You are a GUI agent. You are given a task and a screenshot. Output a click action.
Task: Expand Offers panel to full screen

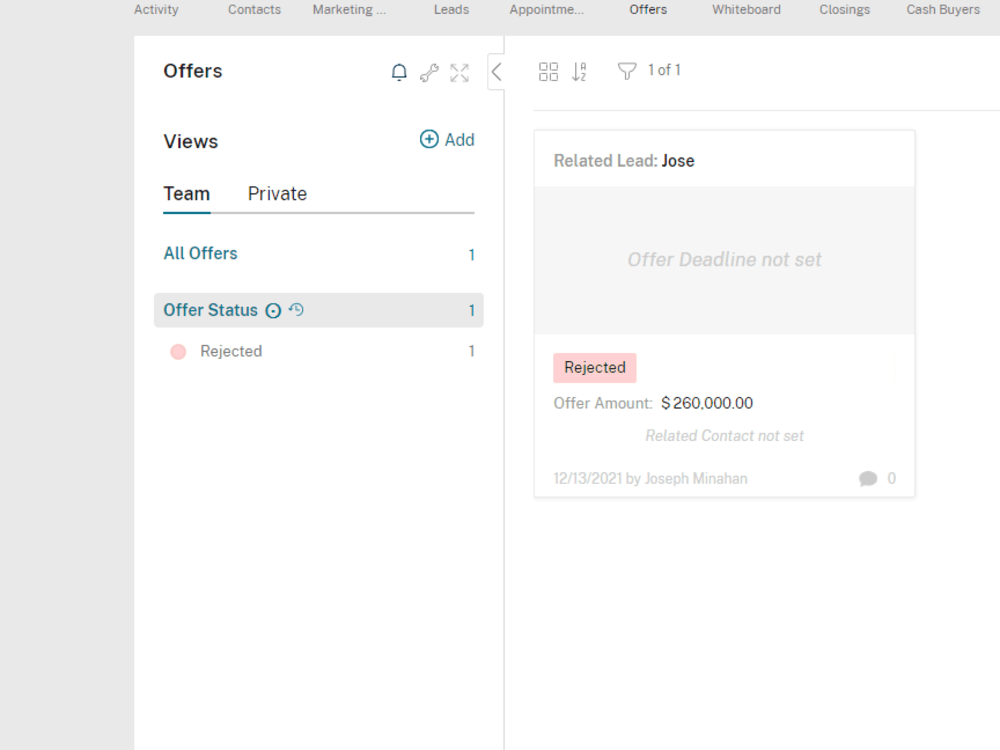[x=459, y=73]
